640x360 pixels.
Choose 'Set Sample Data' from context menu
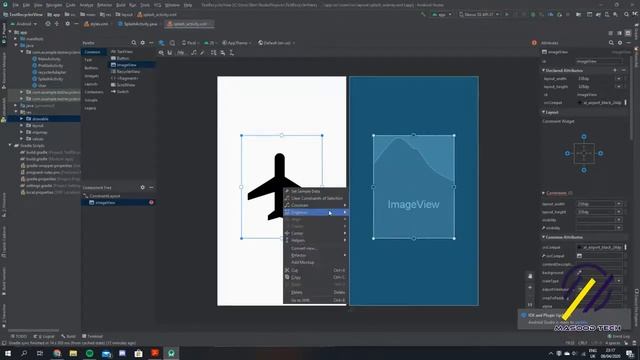point(315,191)
